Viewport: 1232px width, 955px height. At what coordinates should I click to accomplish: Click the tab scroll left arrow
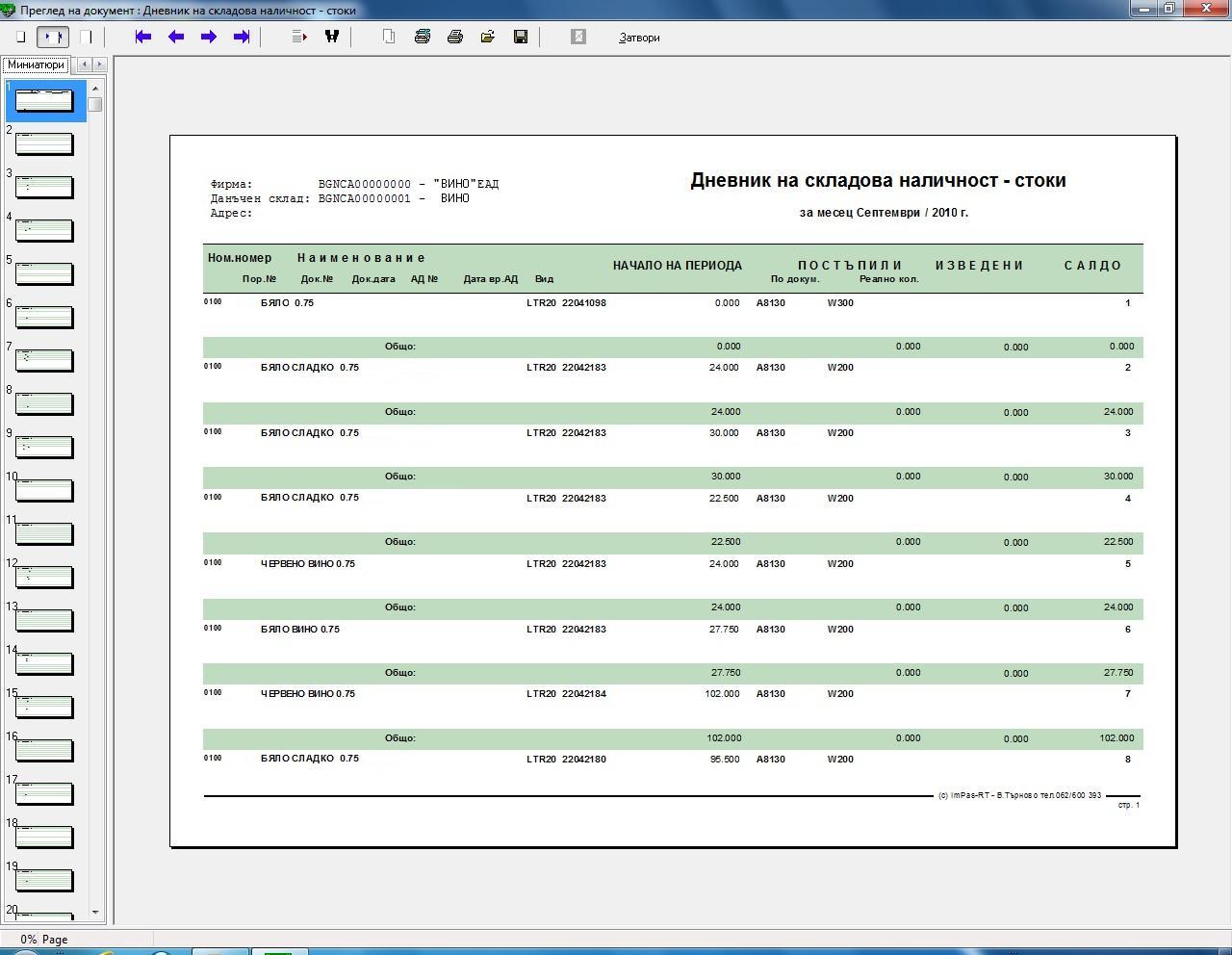84,65
